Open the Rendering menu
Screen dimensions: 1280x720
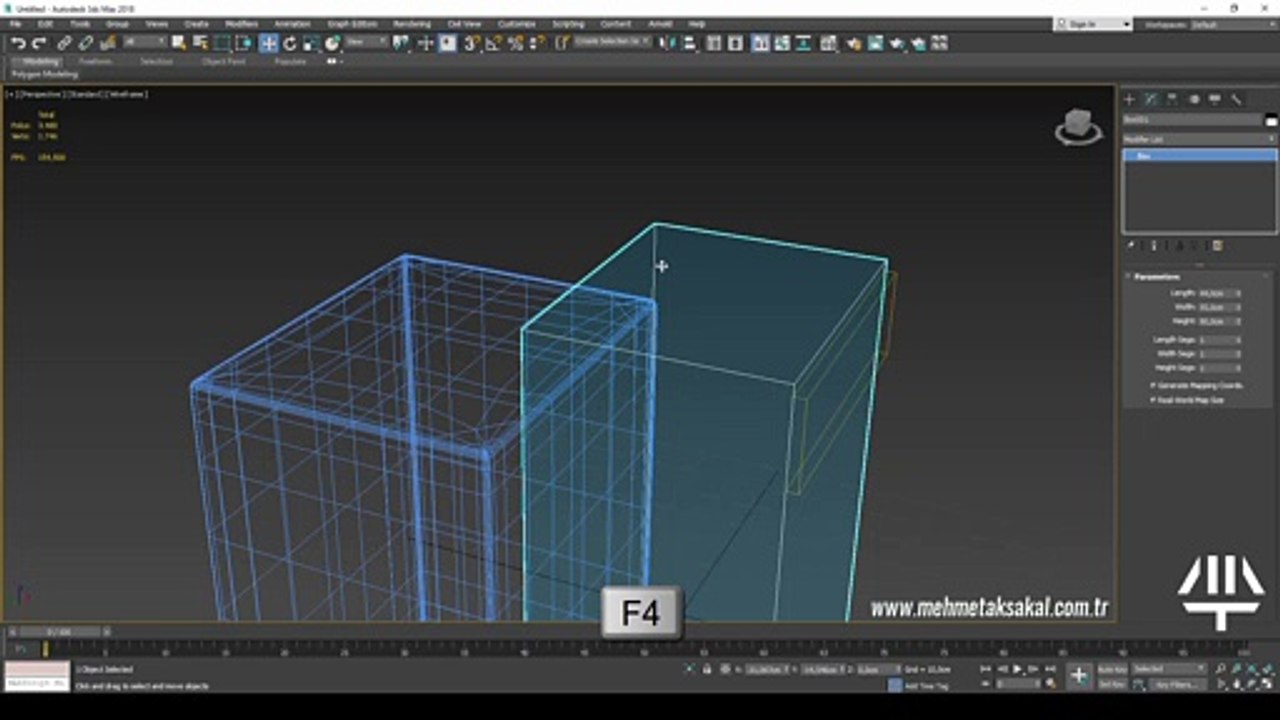[412, 23]
